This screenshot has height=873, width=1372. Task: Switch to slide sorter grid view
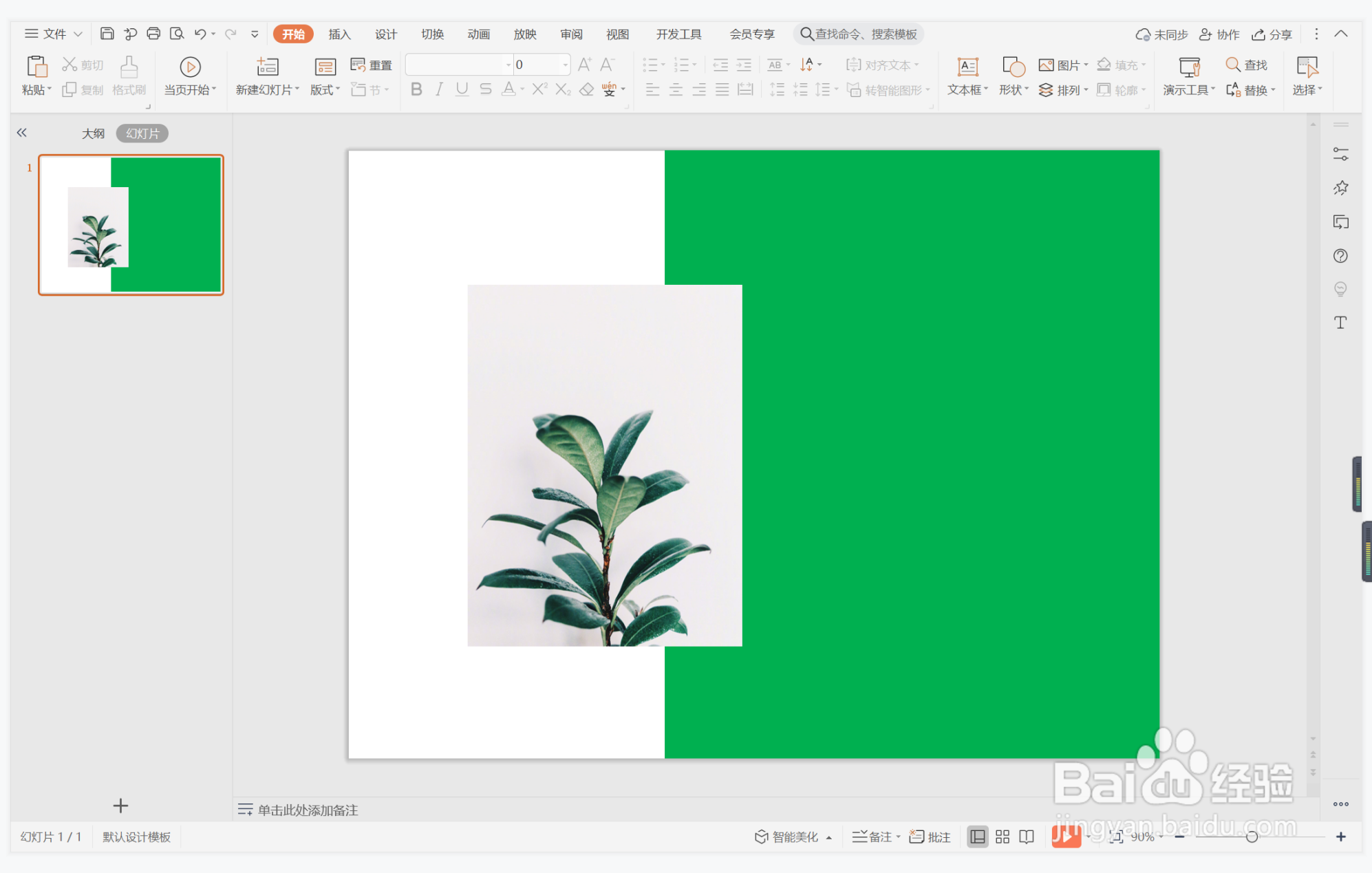(x=1003, y=837)
